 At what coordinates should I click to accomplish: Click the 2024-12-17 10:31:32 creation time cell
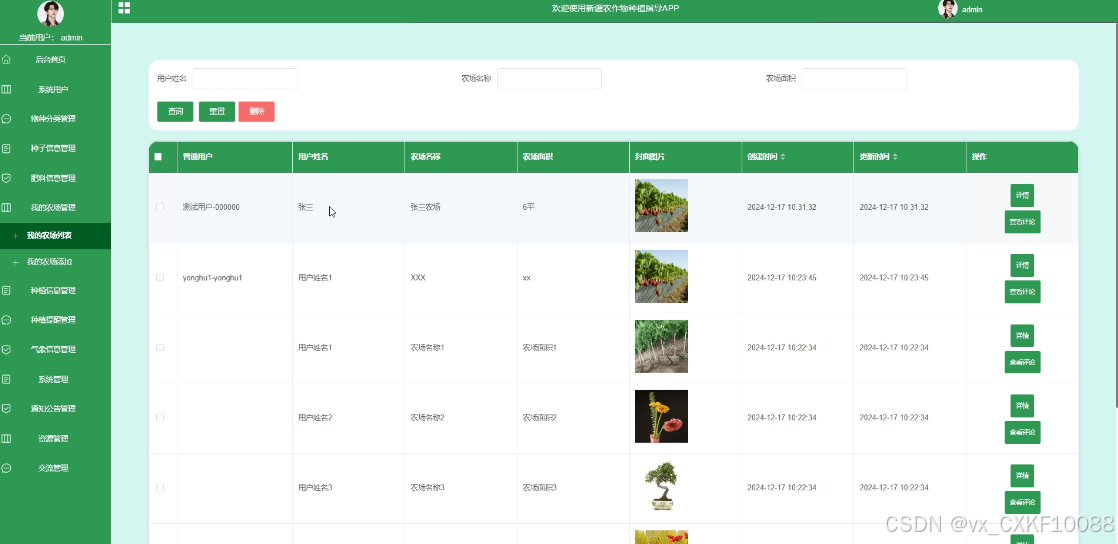click(781, 207)
